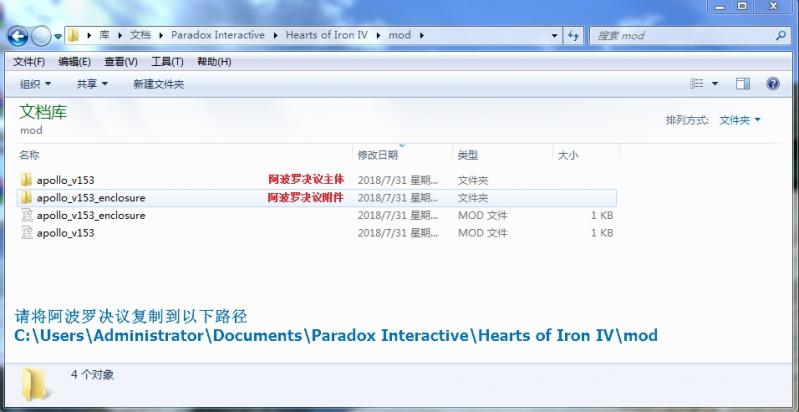Open the 查看(V) menu
Image resolution: width=799 pixels, height=412 pixels.
[x=121, y=62]
